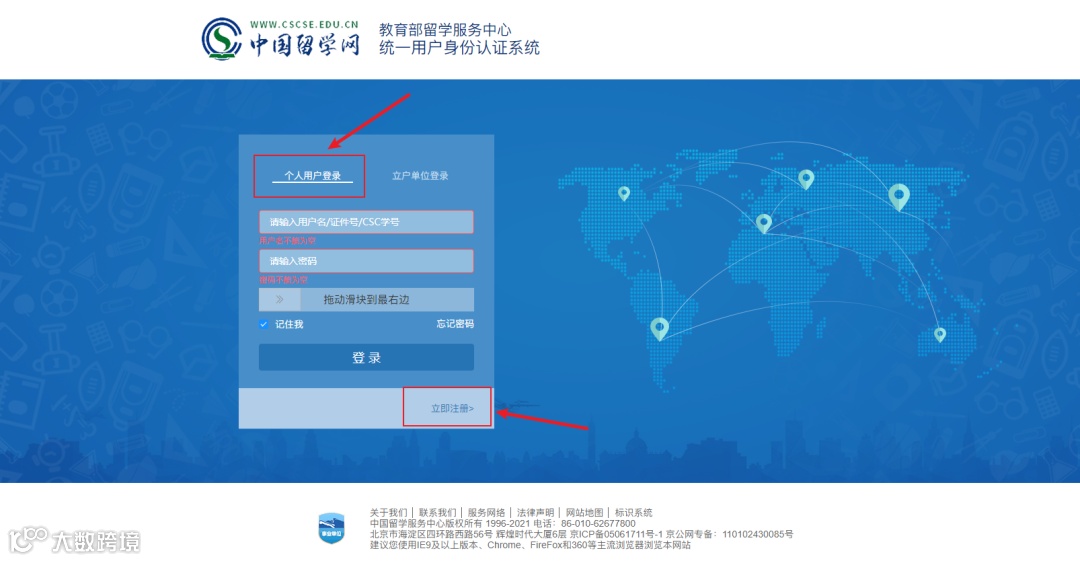Click the map pin over Australia
Screen dimensions: 1080x561
[x=940, y=335]
